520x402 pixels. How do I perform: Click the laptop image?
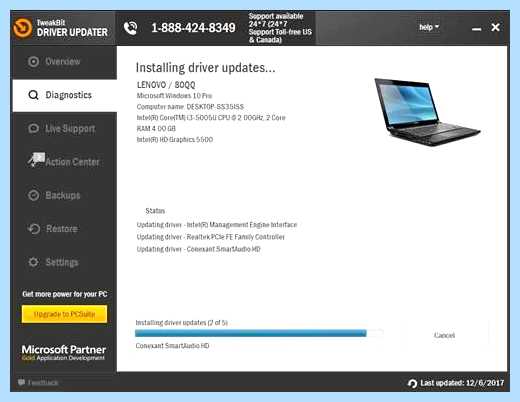click(x=427, y=112)
